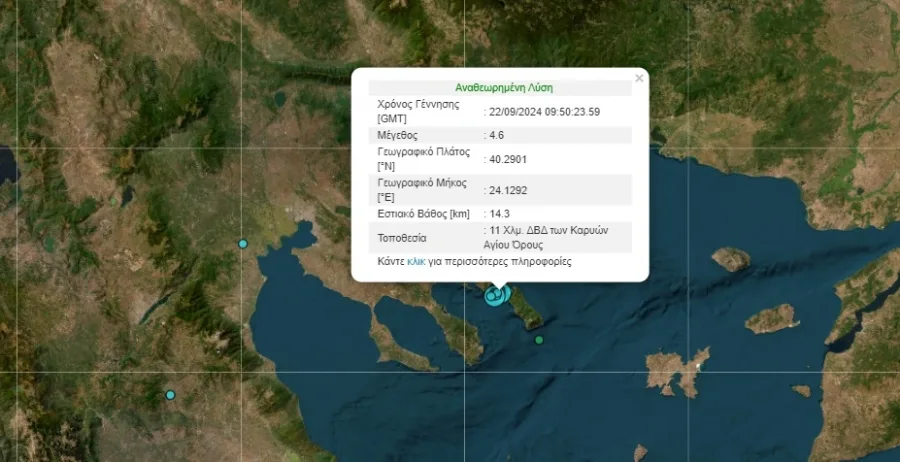Viewport: 900px width, 462px height.
Task: Open the 'κλικ' link for more information
Action: pyautogui.click(x=416, y=262)
